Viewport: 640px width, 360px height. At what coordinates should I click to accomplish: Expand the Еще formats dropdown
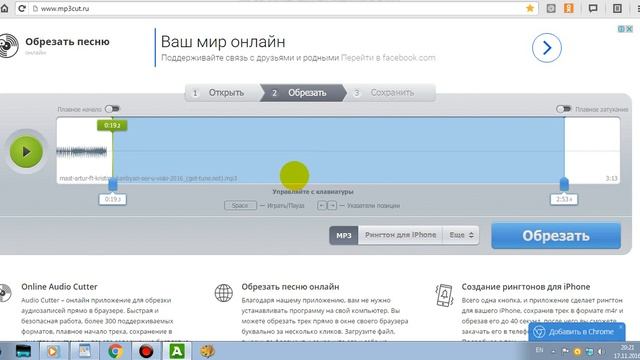click(x=461, y=235)
